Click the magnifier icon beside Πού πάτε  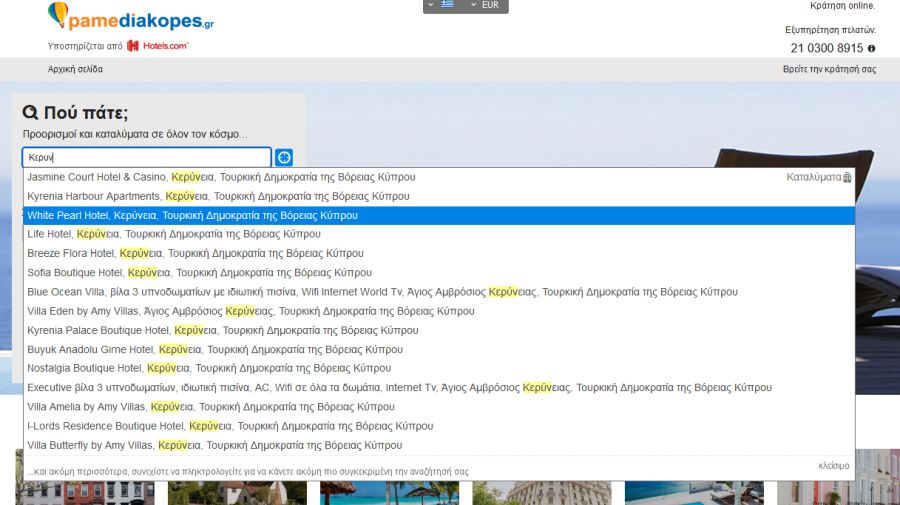[x=30, y=112]
